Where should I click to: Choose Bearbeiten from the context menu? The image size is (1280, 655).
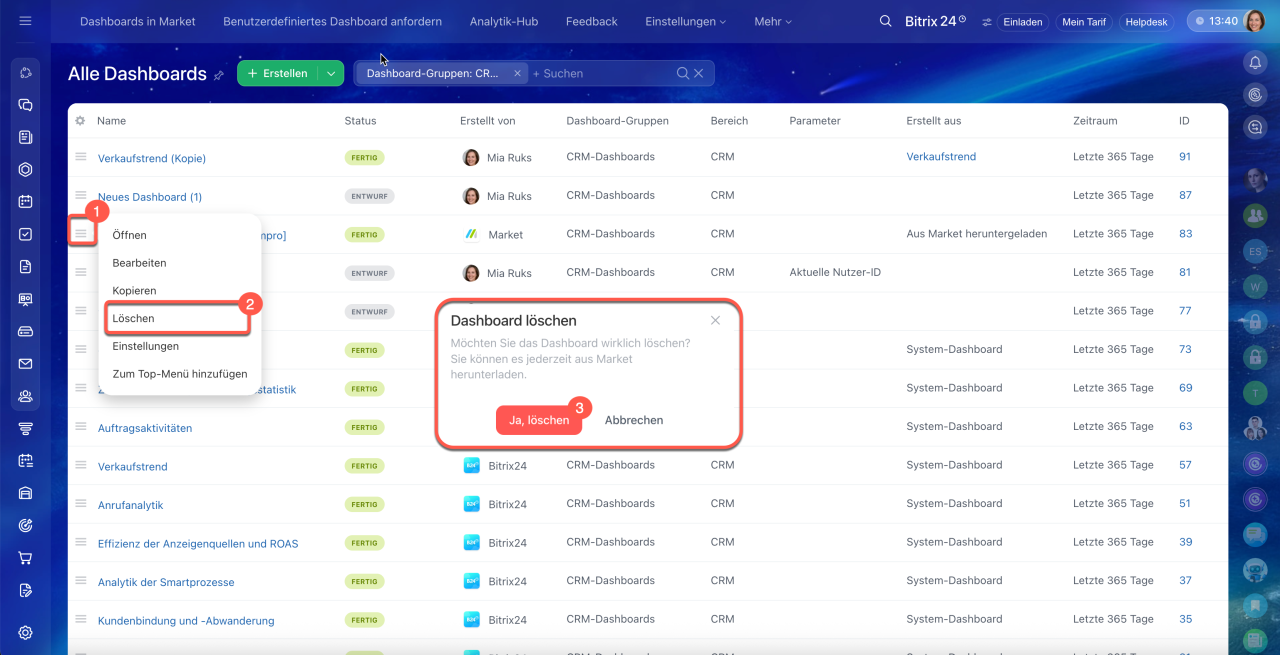click(139, 263)
